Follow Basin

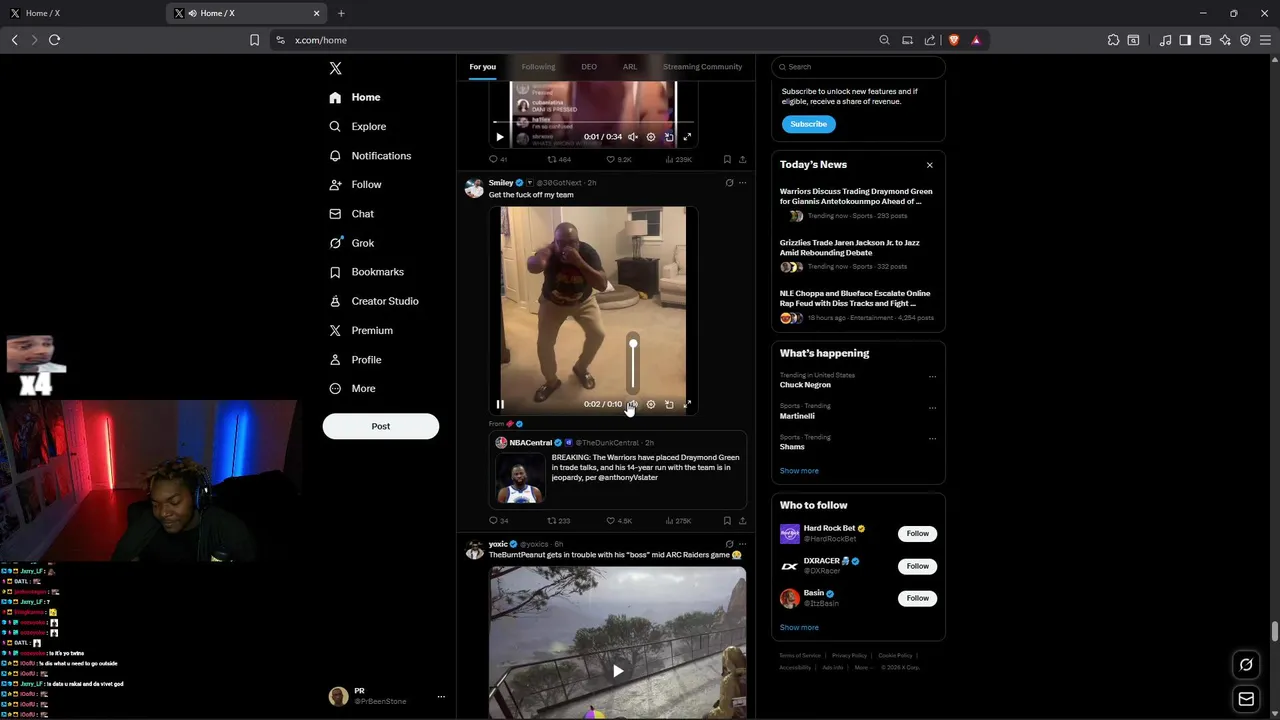917,598
